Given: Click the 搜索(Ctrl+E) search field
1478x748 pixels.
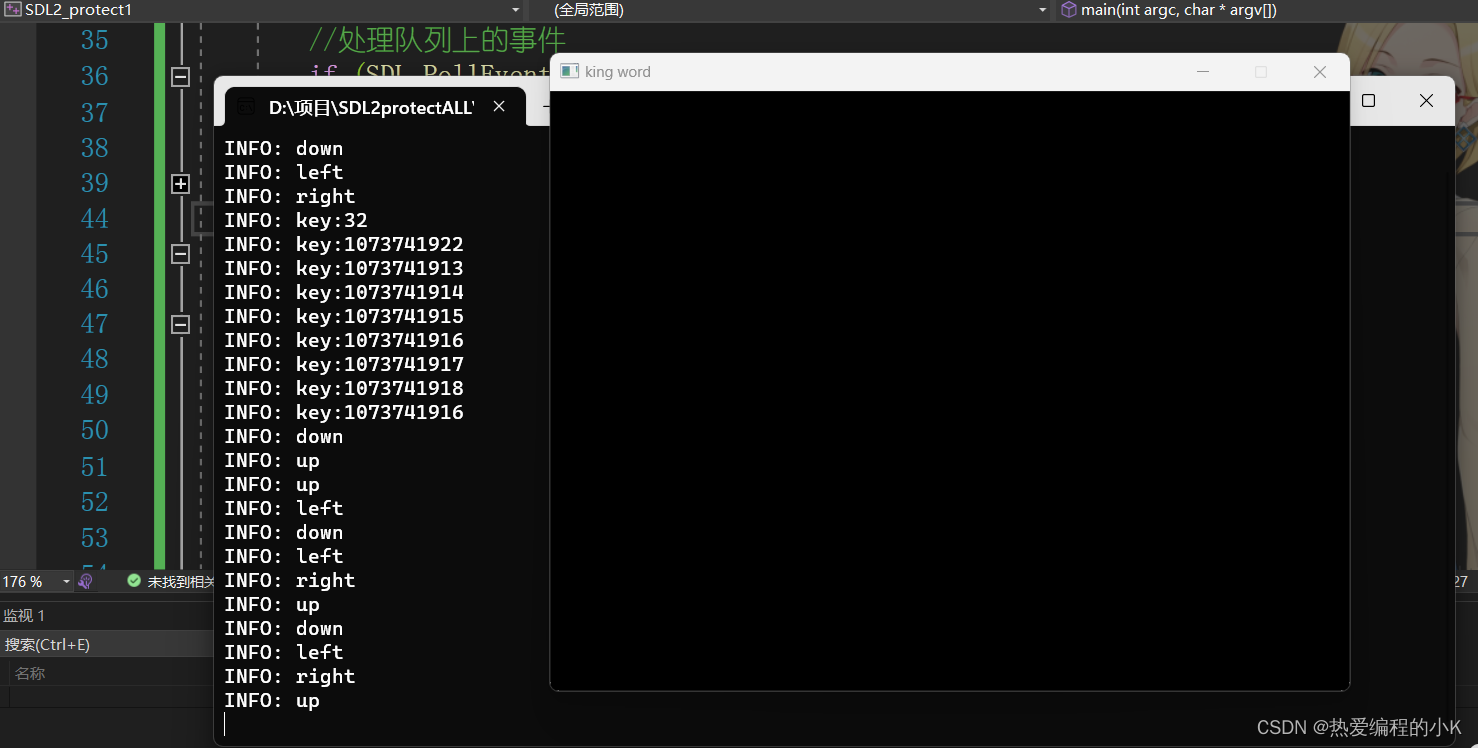Looking at the screenshot, I should pos(107,645).
